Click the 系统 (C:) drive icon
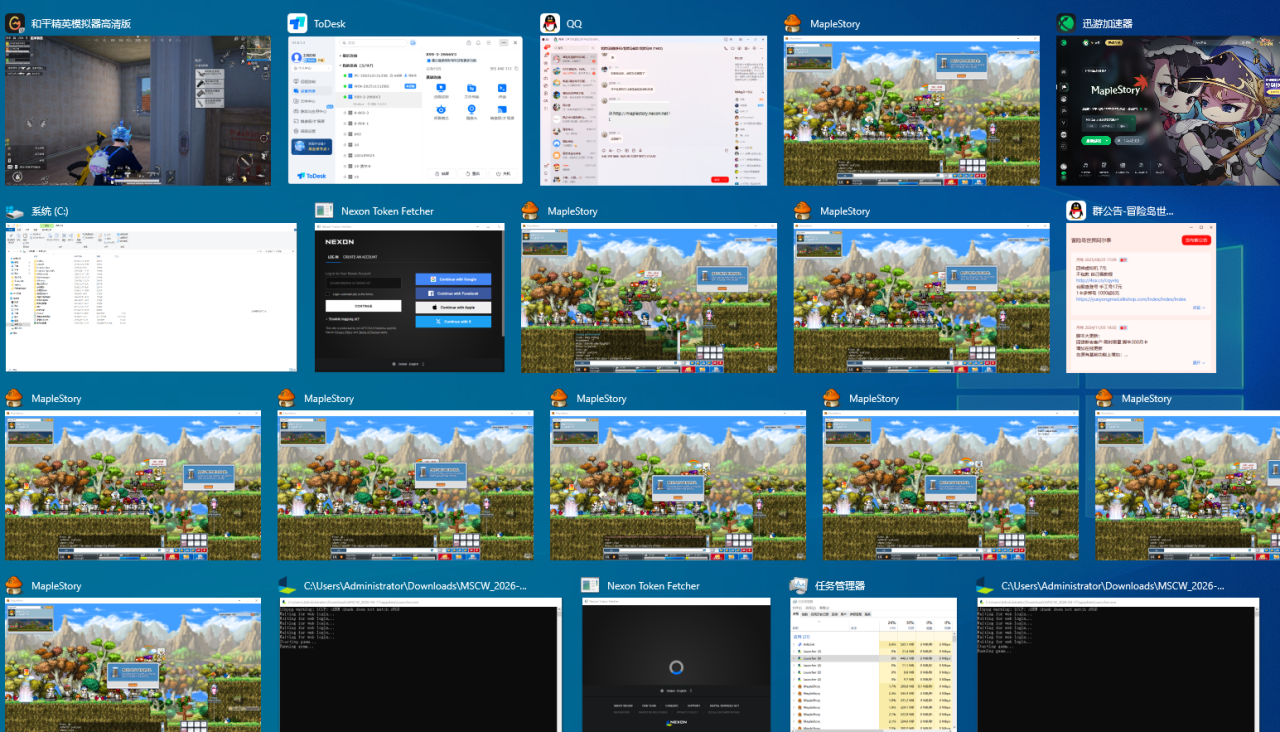1280x732 pixels. [15, 211]
